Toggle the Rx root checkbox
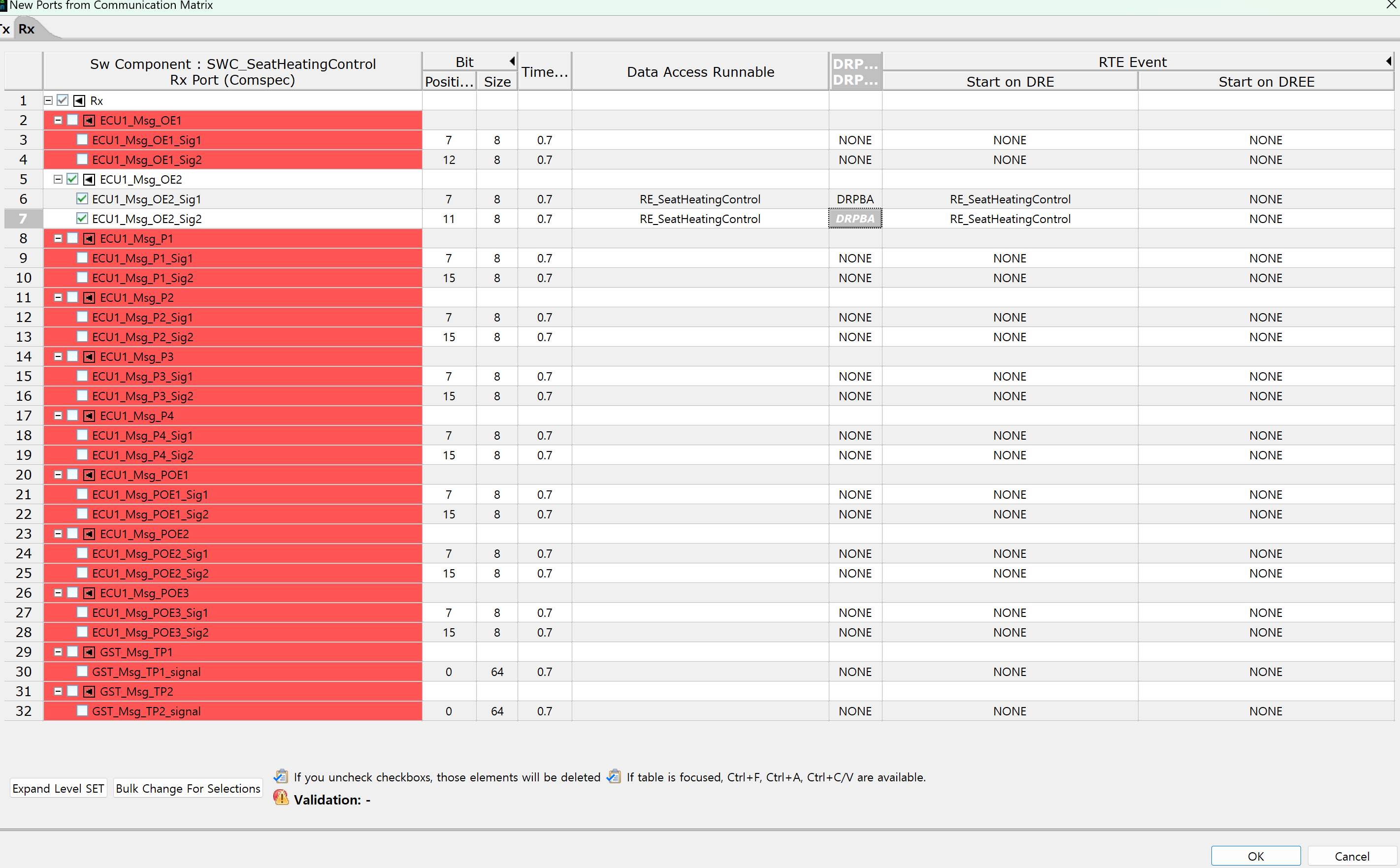The height and width of the screenshot is (868, 1400). tap(63, 100)
